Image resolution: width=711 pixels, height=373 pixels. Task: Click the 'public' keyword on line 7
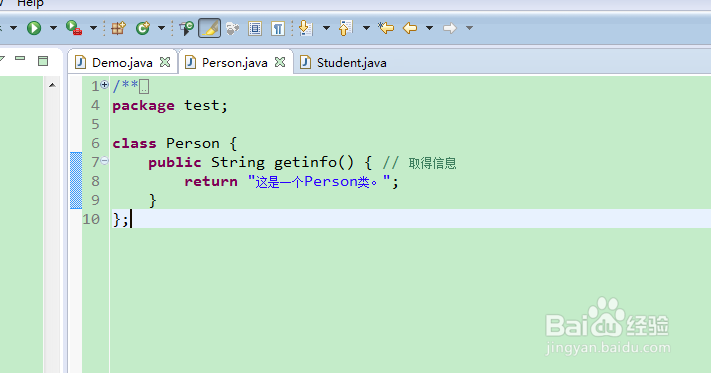[175, 163]
